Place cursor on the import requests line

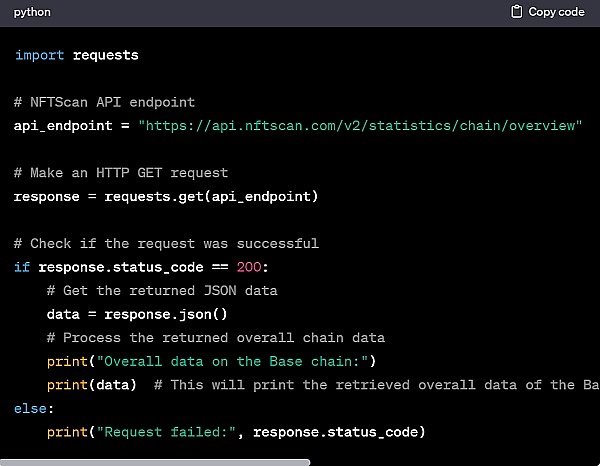click(77, 55)
